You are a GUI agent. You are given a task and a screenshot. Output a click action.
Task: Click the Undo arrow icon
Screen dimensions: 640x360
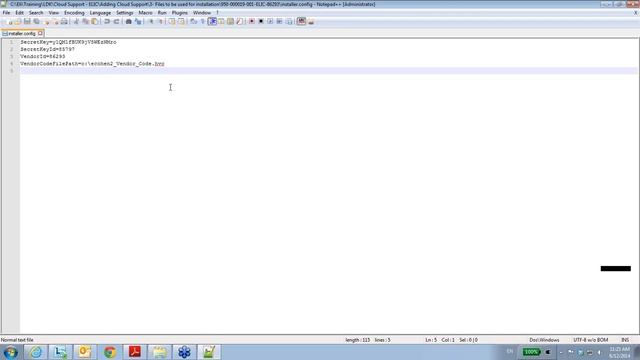107,21
